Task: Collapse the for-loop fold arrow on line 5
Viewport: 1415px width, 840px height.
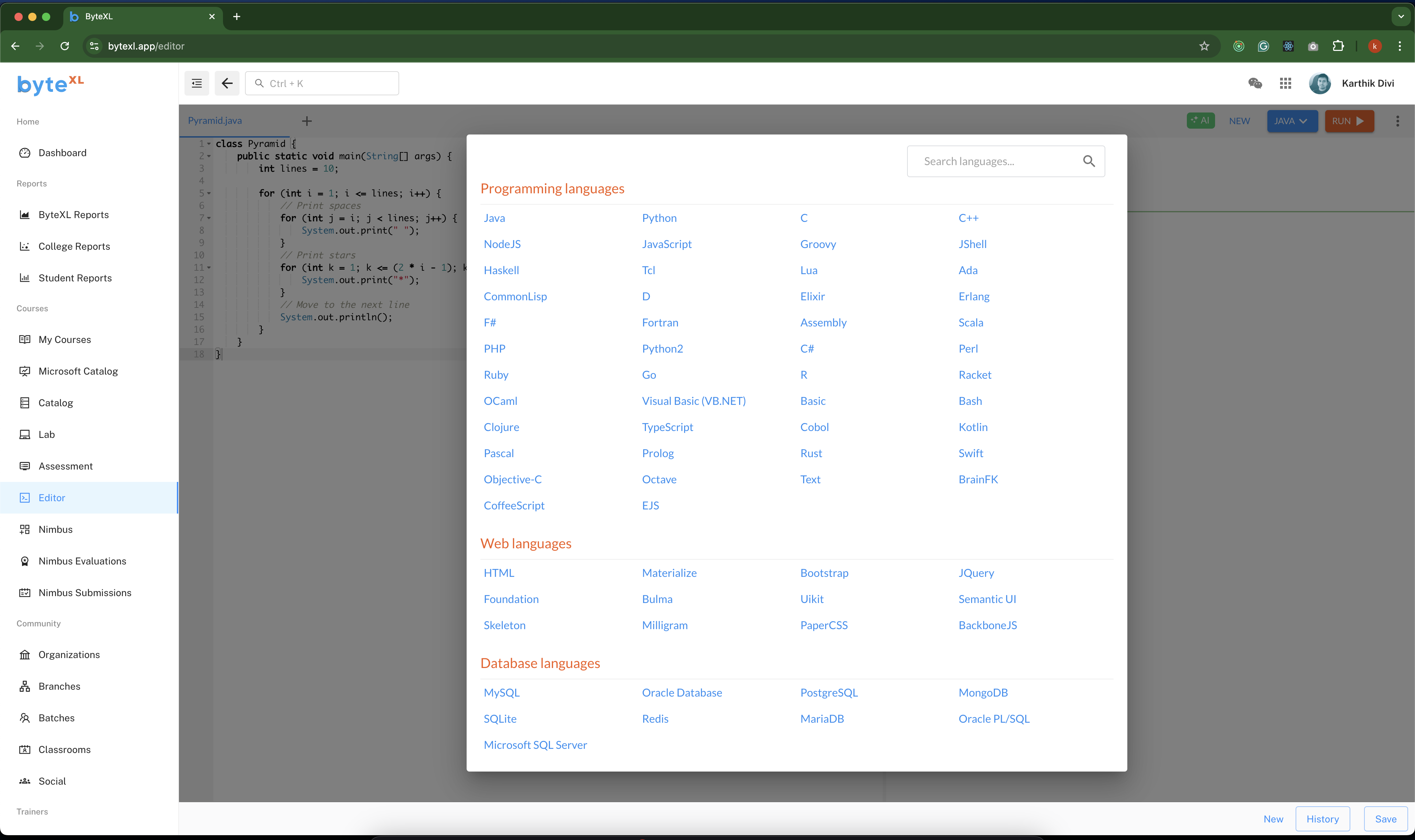Action: click(x=210, y=193)
